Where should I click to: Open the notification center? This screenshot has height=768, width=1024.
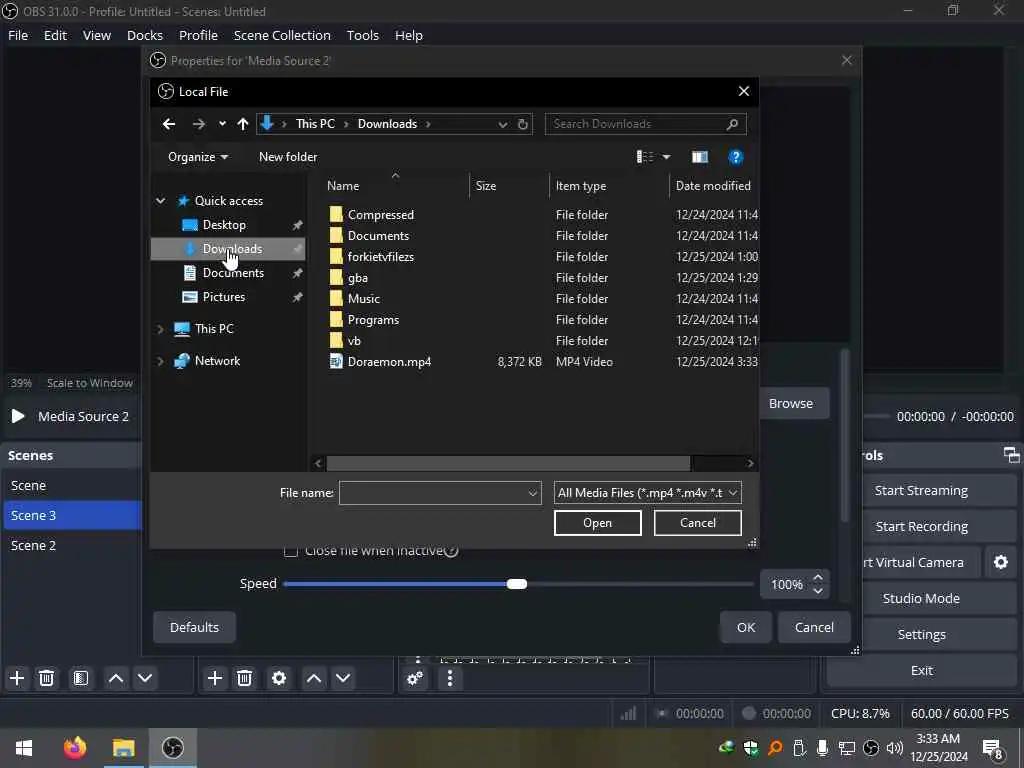tap(992, 748)
